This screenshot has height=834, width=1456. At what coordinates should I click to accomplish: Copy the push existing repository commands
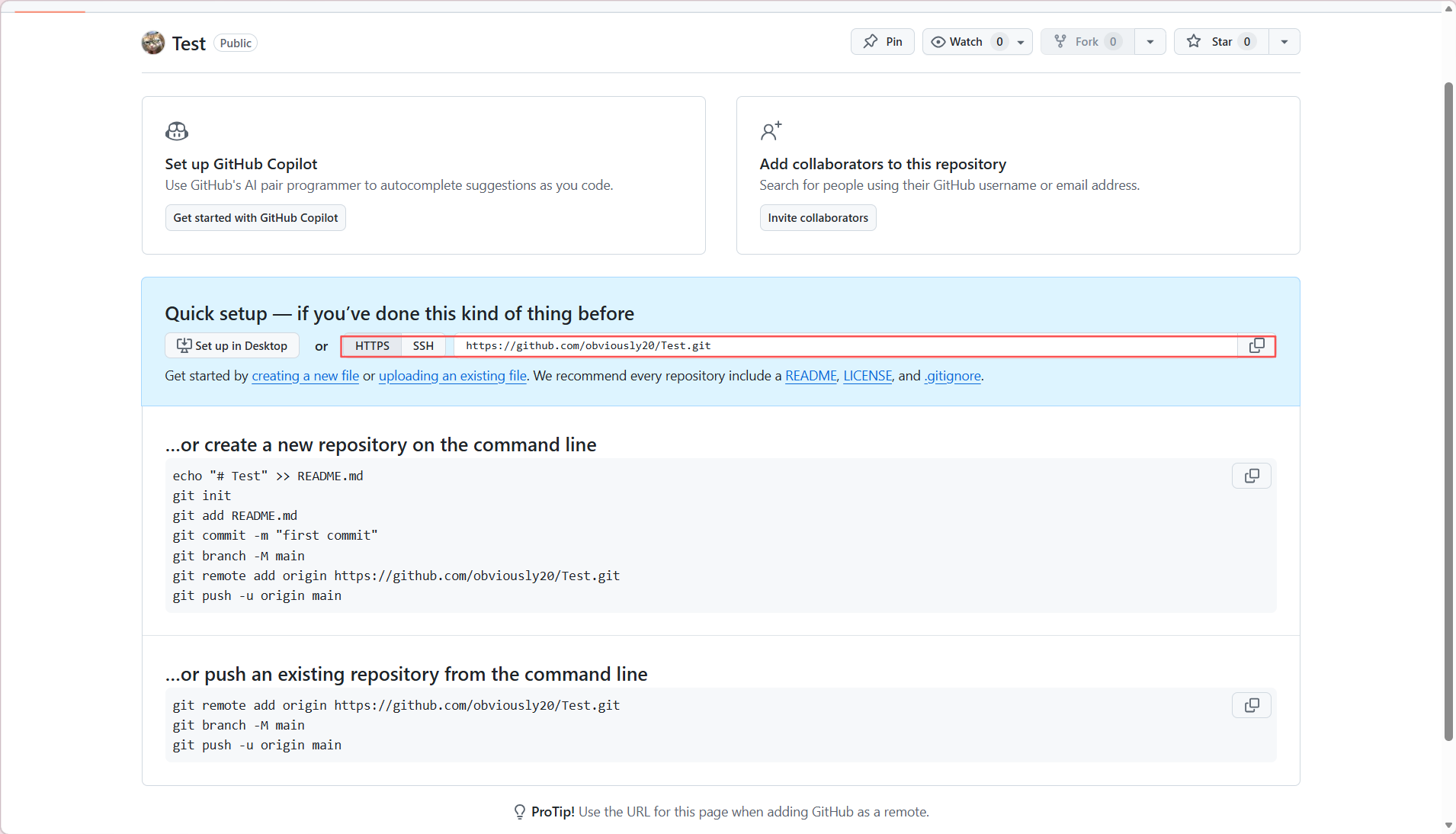click(1251, 706)
